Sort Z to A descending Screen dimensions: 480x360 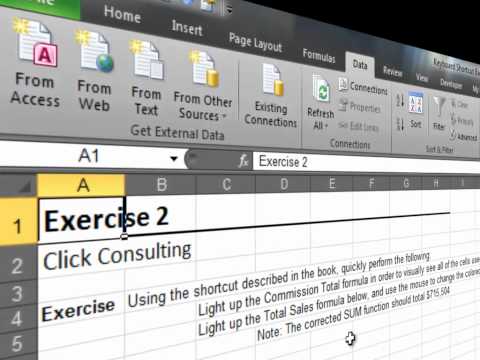[x=400, y=124]
